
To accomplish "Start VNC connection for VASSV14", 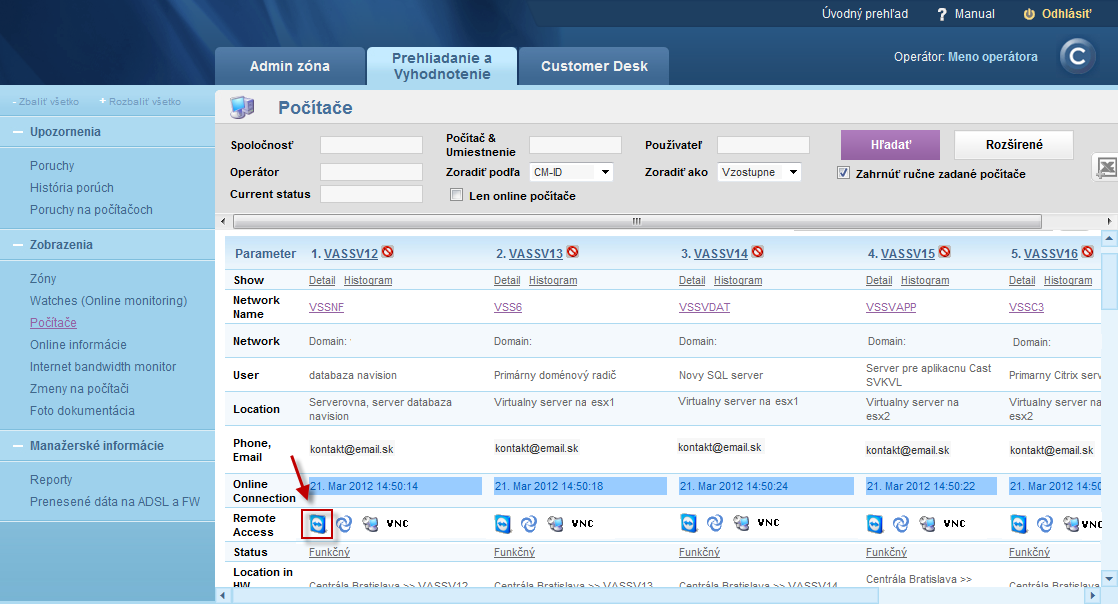I will tap(769, 523).
